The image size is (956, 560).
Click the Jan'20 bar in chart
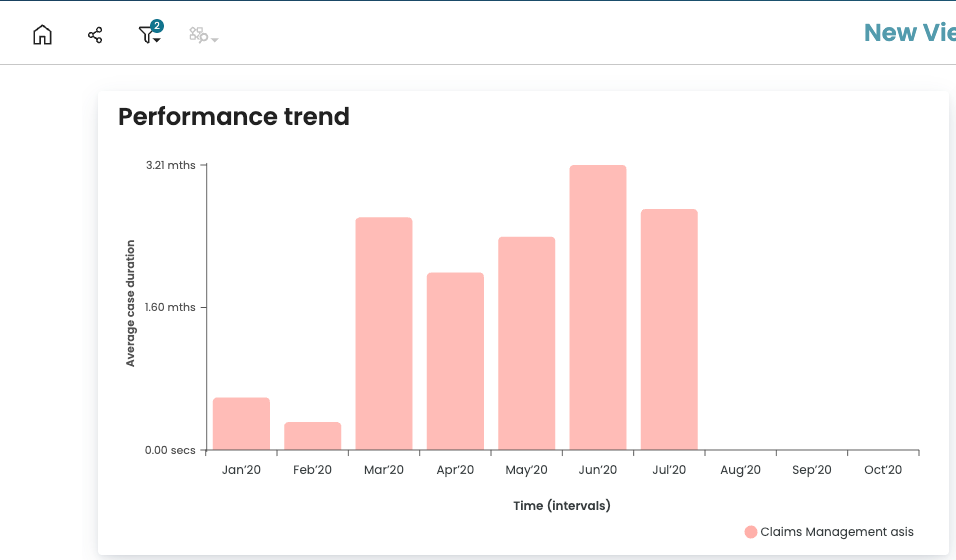(241, 424)
